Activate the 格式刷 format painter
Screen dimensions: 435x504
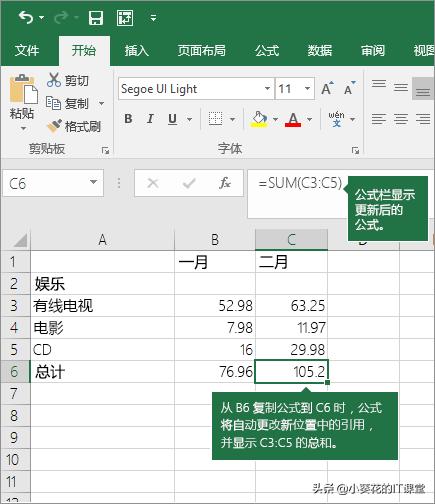click(74, 127)
